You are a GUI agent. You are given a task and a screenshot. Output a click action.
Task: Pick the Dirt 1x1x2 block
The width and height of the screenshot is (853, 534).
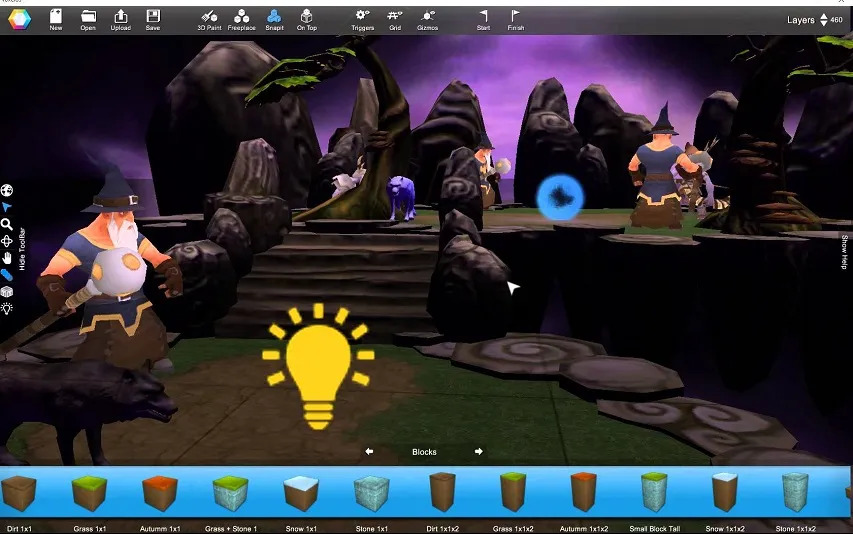[442, 492]
